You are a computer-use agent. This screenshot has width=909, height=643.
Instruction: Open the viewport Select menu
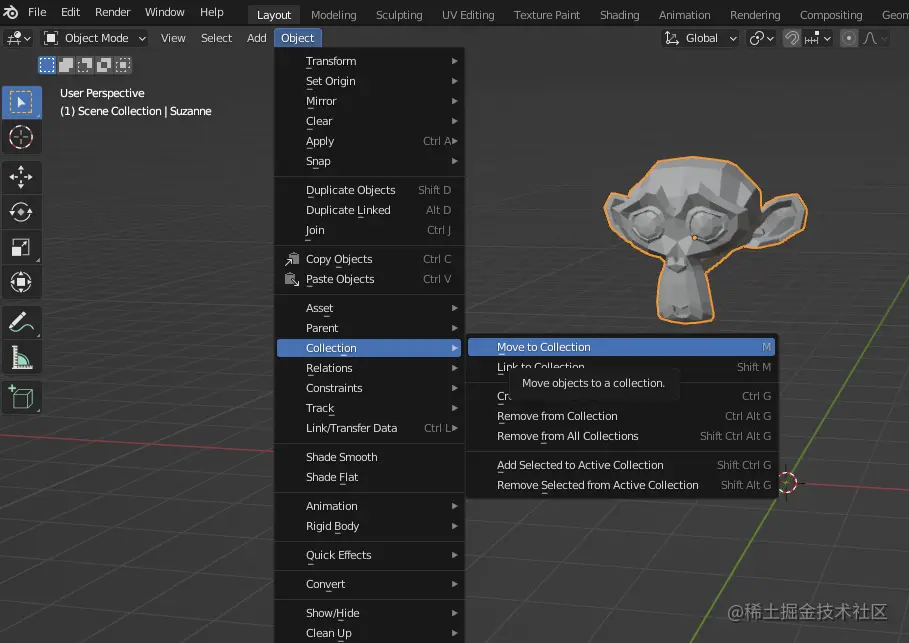216,38
